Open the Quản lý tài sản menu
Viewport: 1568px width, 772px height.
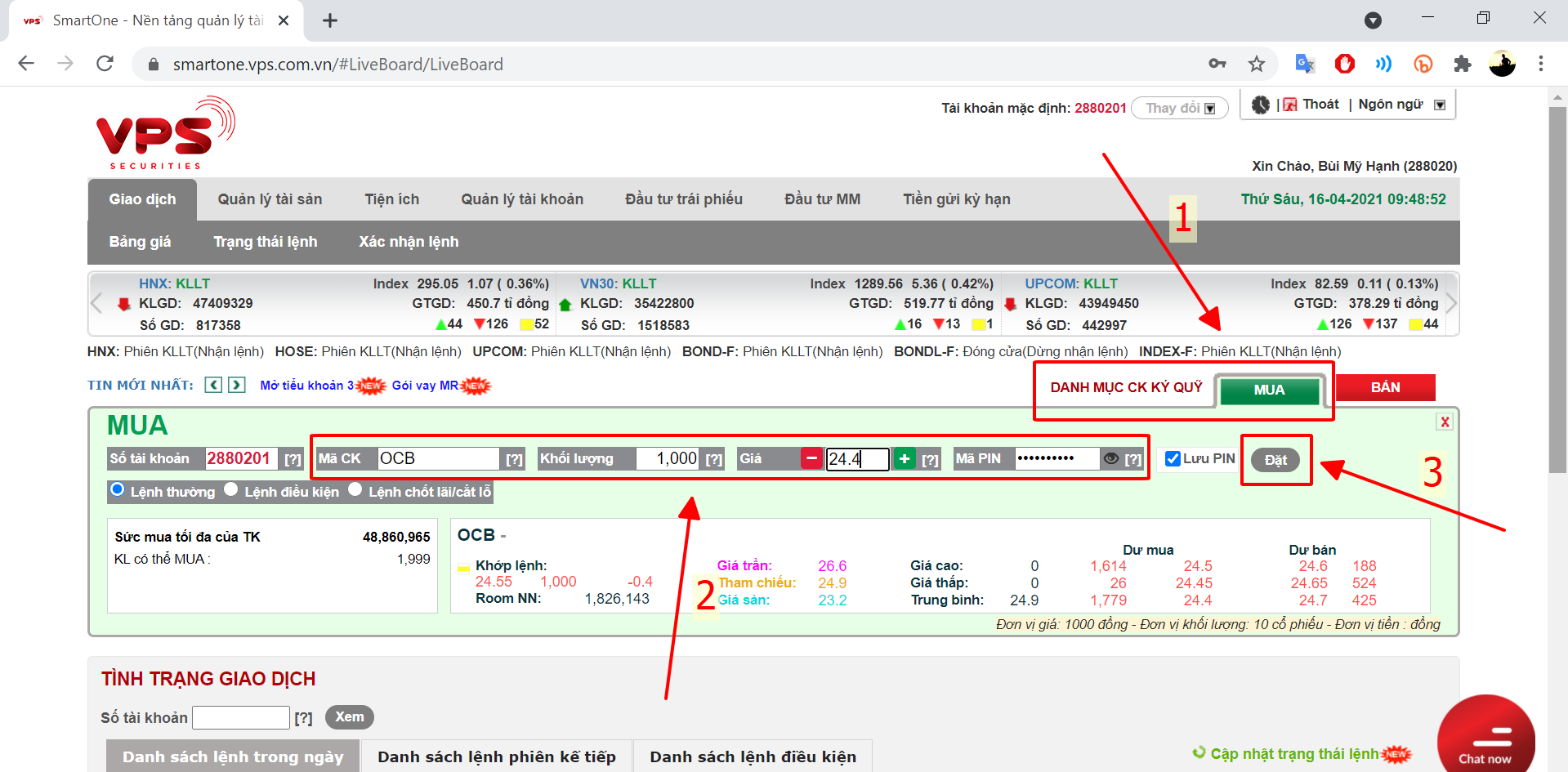(270, 199)
